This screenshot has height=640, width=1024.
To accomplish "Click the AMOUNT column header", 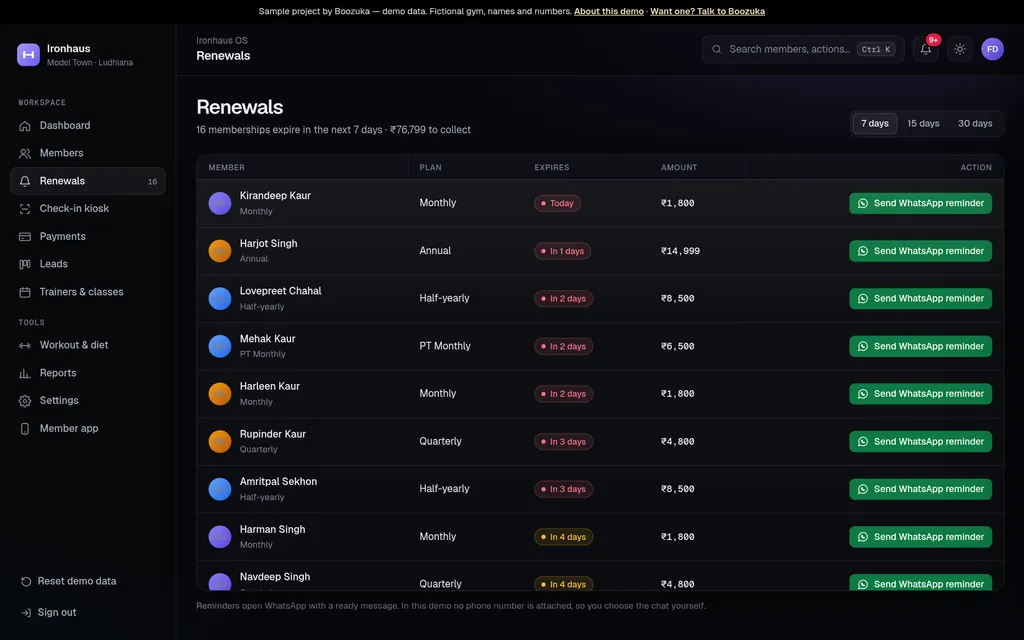I will [679, 168].
